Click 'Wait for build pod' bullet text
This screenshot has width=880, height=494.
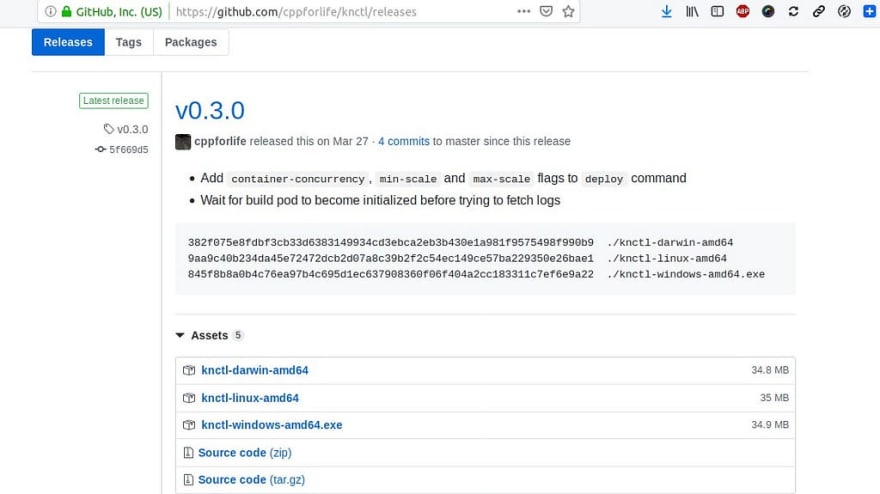click(380, 200)
